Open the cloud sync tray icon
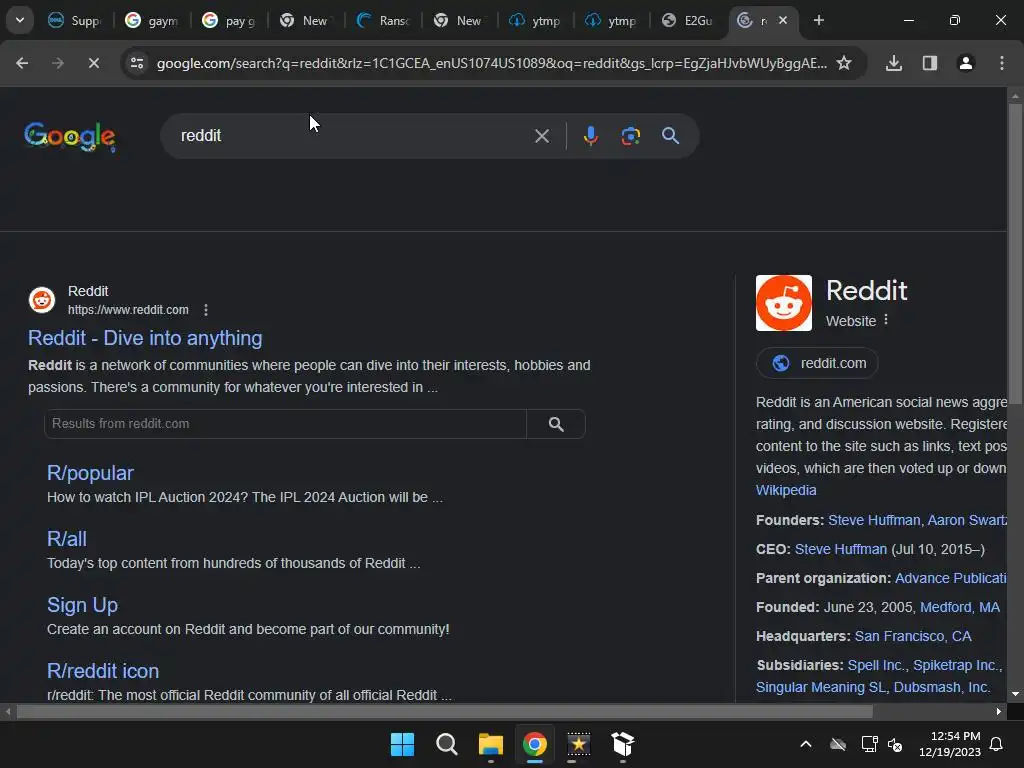1024x768 pixels. pyautogui.click(x=838, y=744)
